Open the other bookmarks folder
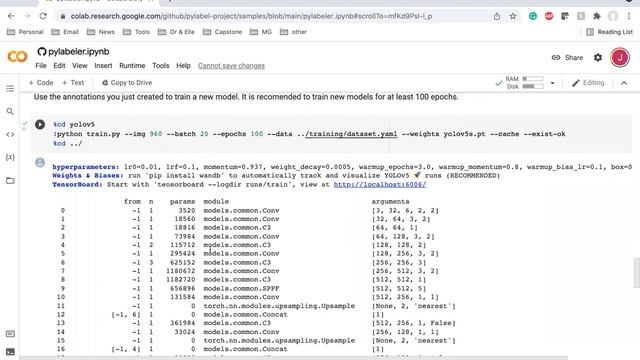The height and width of the screenshot is (360, 640). [293, 32]
